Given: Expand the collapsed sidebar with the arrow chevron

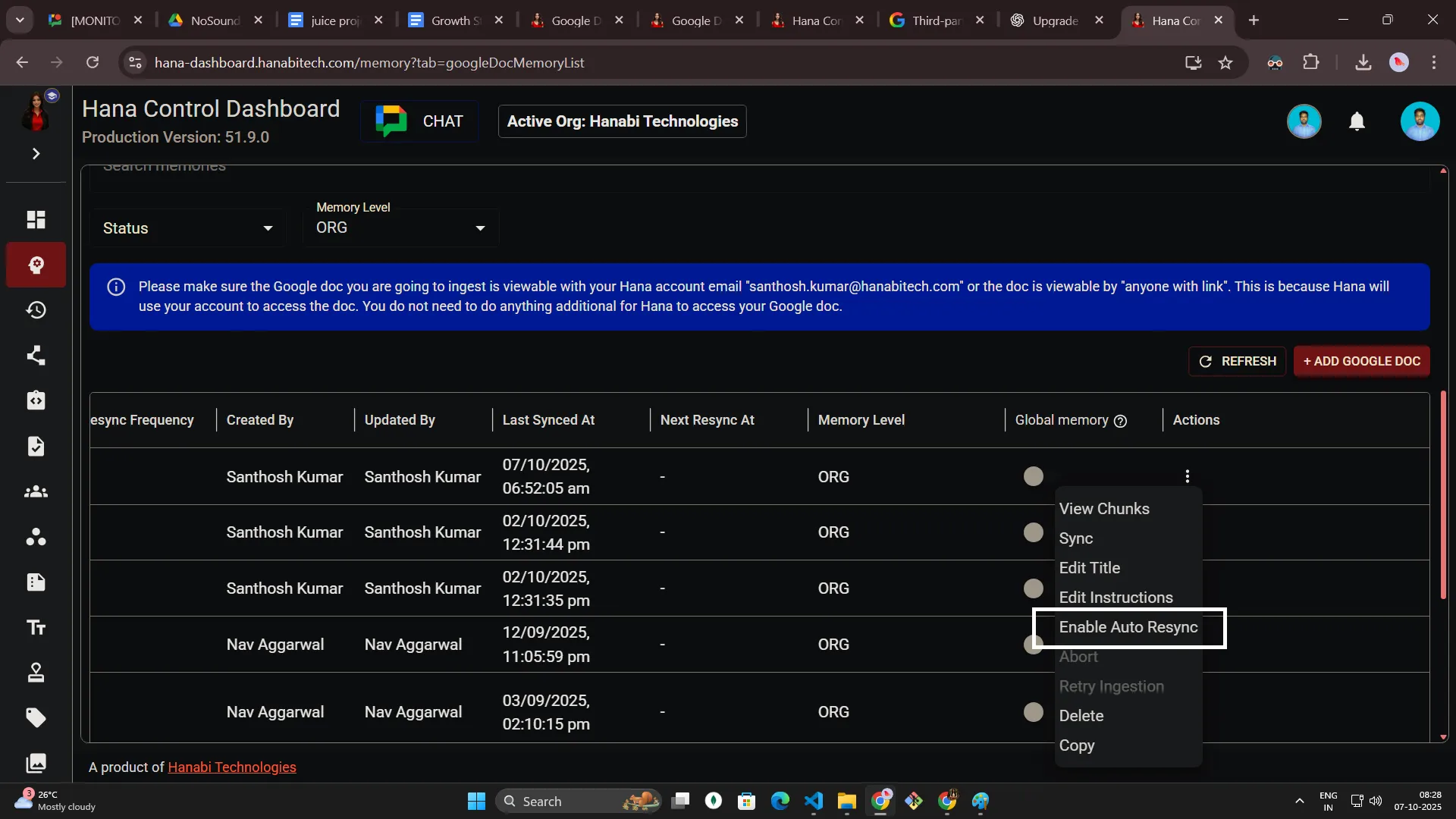Looking at the screenshot, I should click(x=36, y=154).
